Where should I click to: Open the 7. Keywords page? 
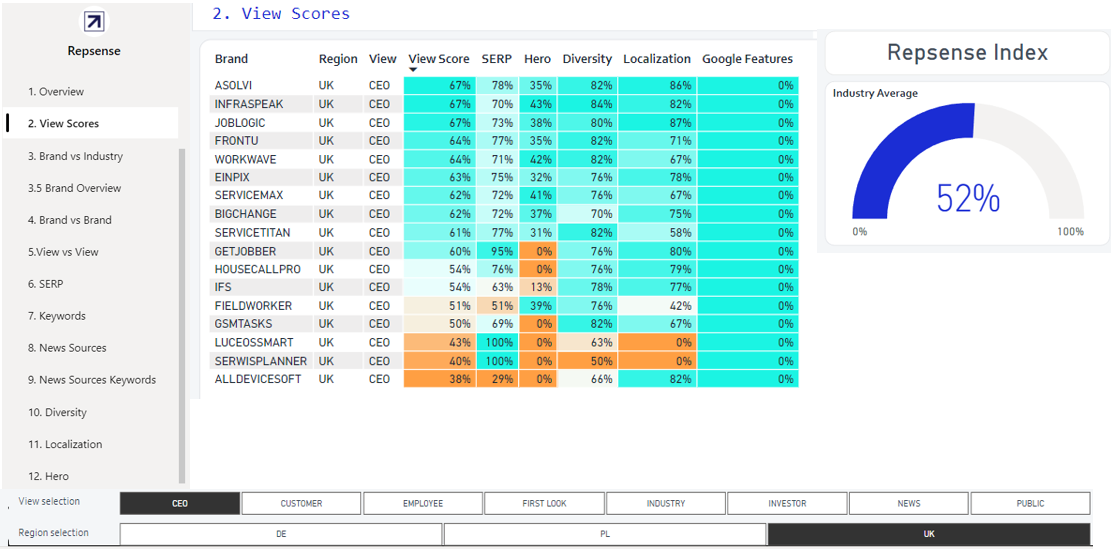pos(57,315)
